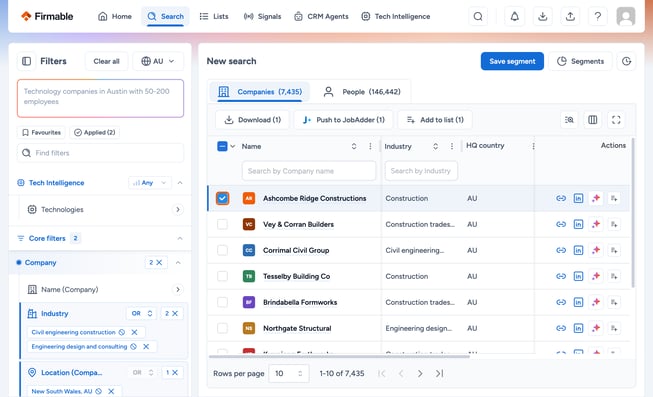
Task: Select Northgate Structural row checkbox
Action: [222, 328]
